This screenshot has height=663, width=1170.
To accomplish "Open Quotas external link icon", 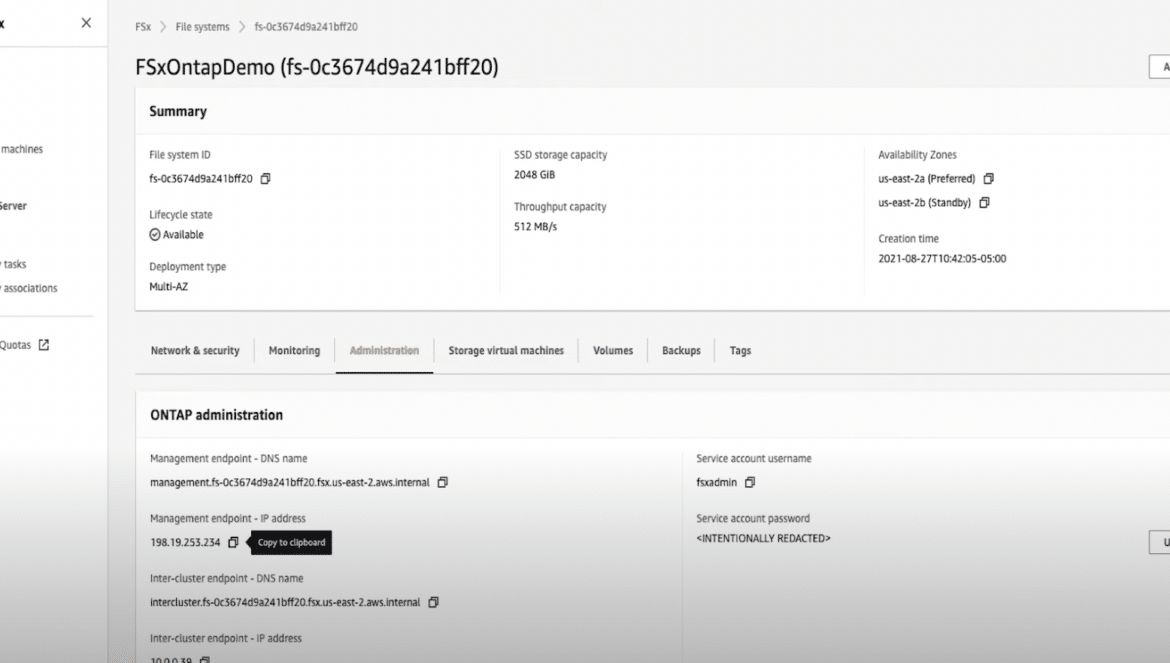I will (x=44, y=345).
